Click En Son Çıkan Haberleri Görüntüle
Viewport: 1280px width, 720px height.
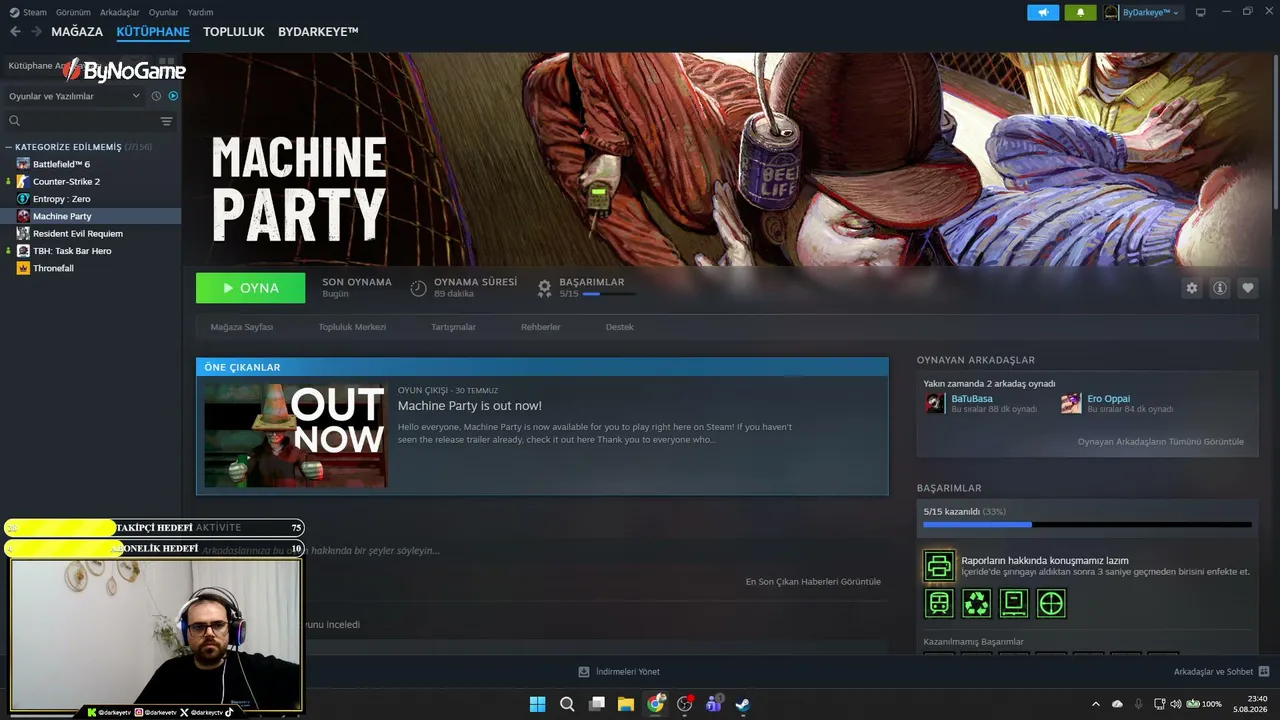813,582
